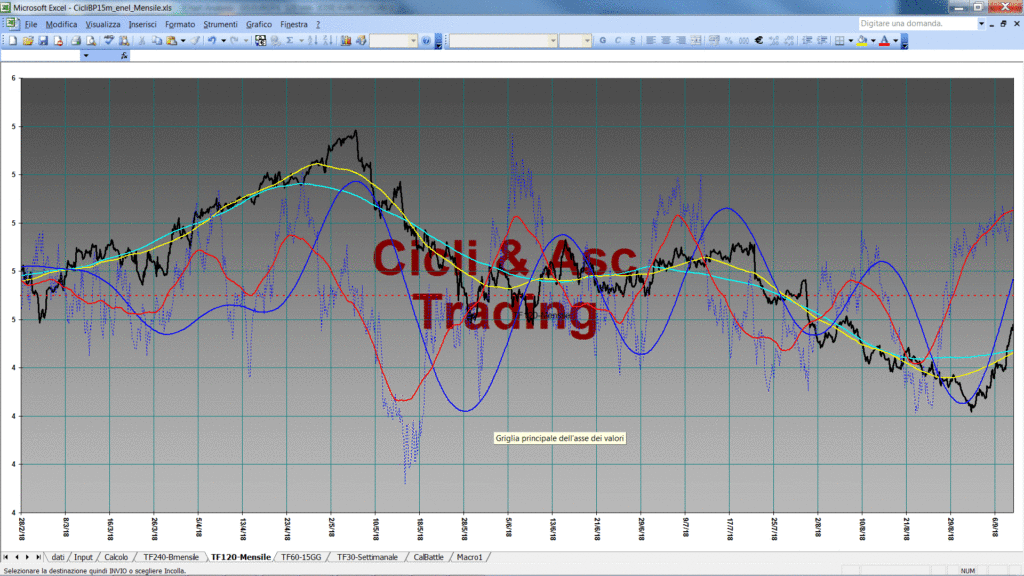
Task: Click the Decrease Decimal icon
Action: (x=789, y=40)
